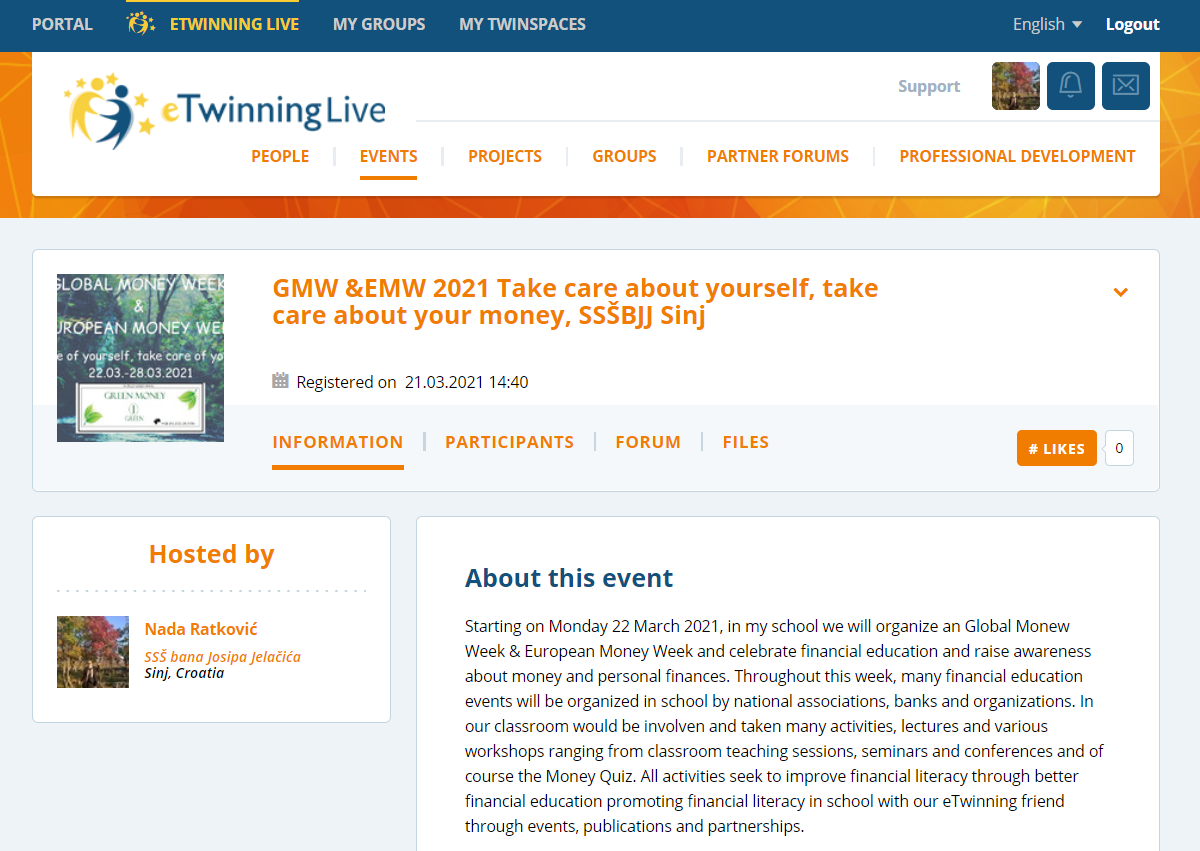Select ETWINNING LIVE in top bar
Viewport: 1200px width, 851px height.
click(234, 24)
